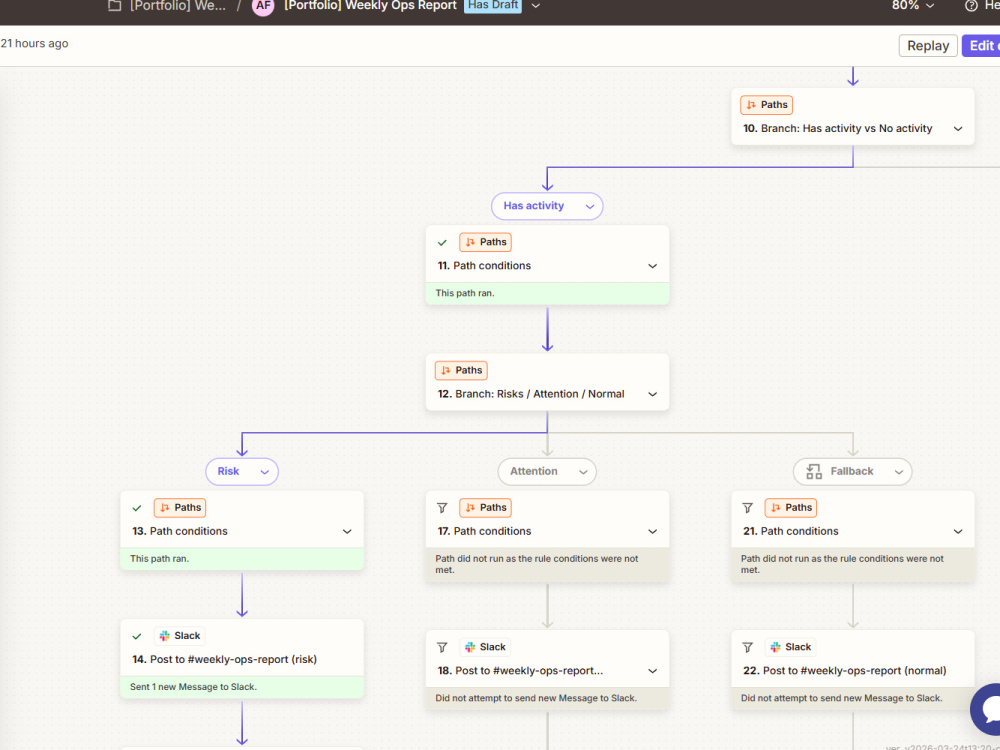
Task: Click filter icon on step 22
Action: coord(747,648)
